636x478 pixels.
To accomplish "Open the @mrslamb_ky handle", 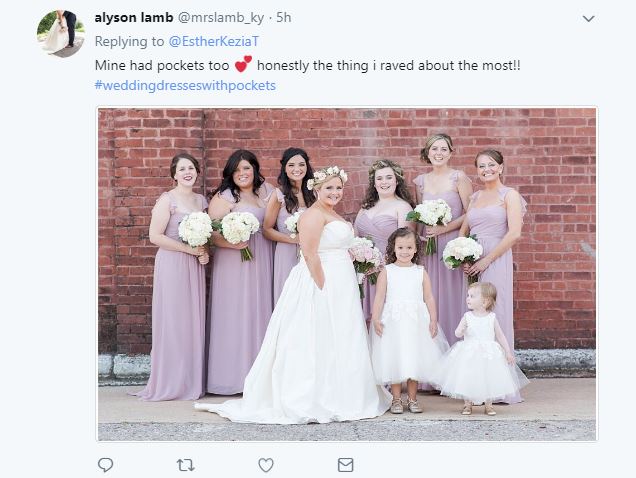I will 221,18.
